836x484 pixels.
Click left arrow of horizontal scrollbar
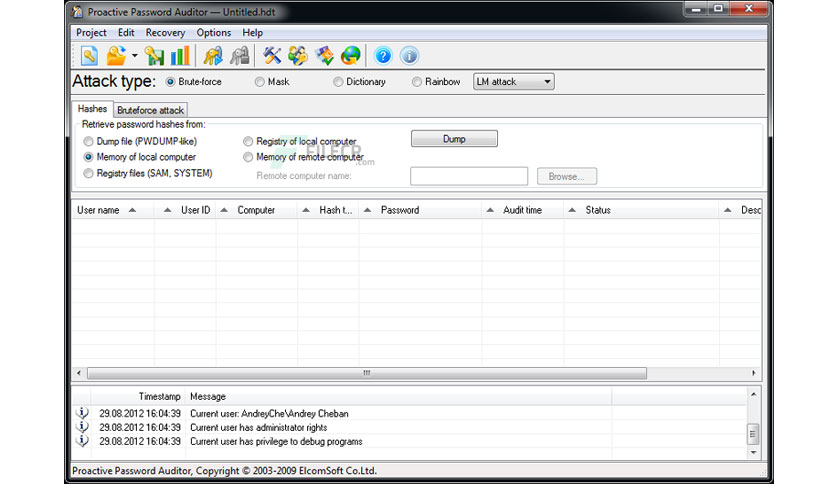pyautogui.click(x=79, y=373)
